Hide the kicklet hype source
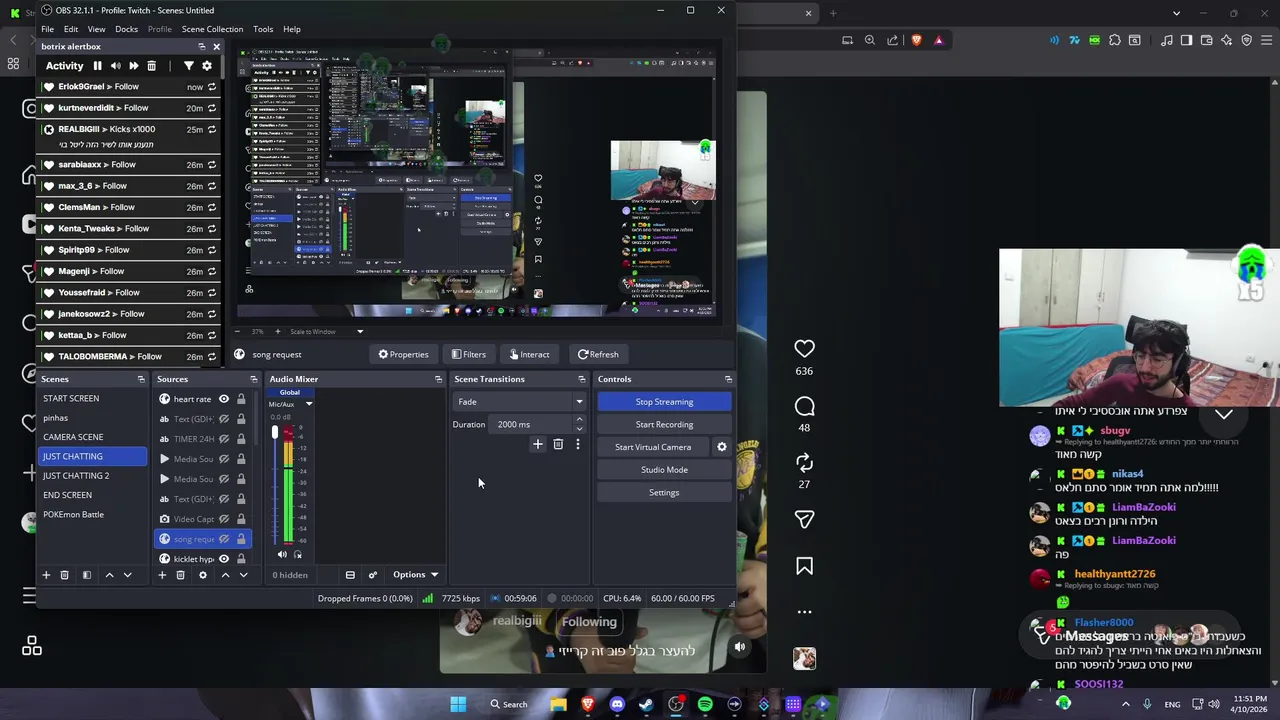 (x=224, y=559)
